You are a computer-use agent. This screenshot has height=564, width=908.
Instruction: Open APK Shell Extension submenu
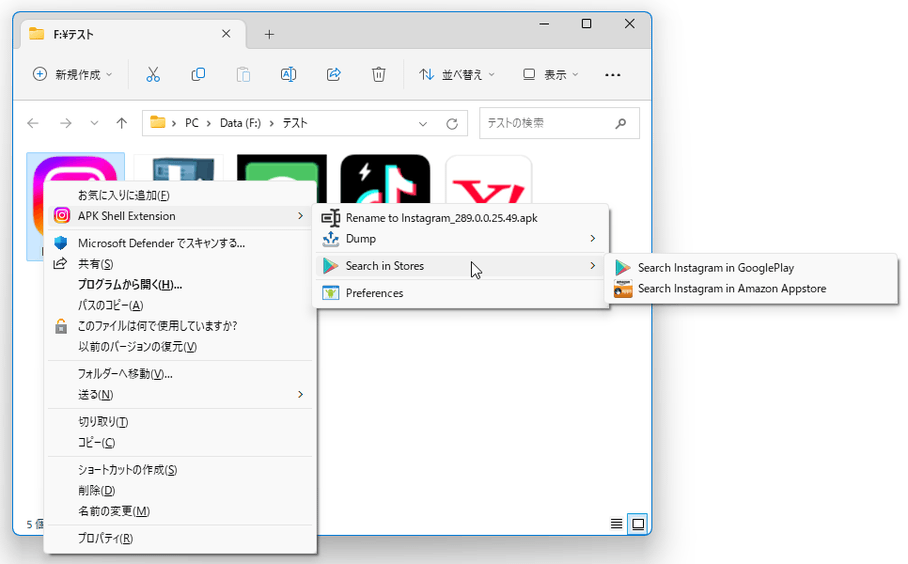181,216
